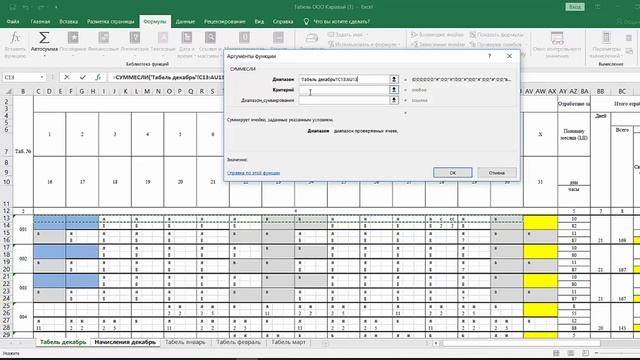Open the Финансовые functions button
Screen dimensions: 640x360
pyautogui.click(x=103, y=43)
